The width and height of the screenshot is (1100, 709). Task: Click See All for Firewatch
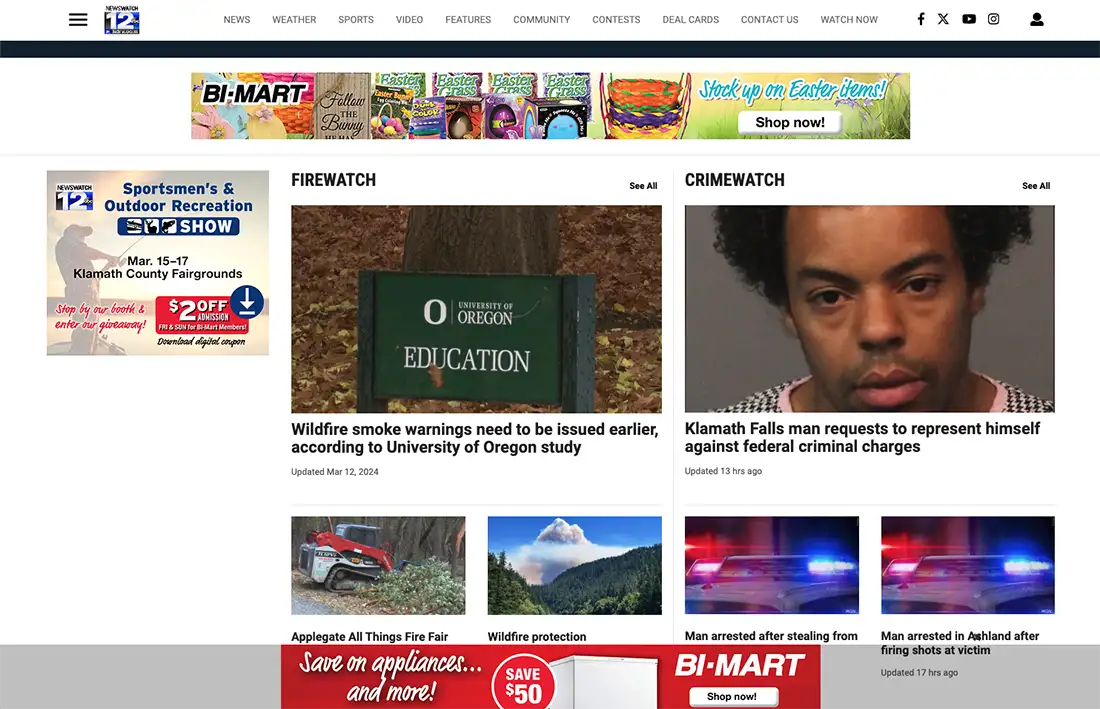643,186
